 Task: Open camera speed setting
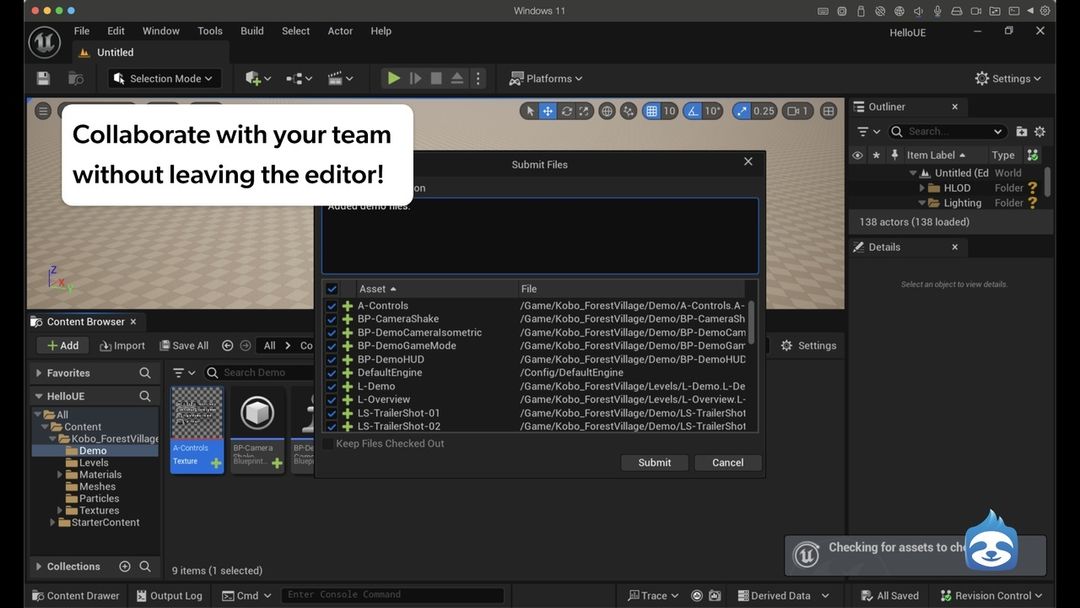click(x=798, y=111)
